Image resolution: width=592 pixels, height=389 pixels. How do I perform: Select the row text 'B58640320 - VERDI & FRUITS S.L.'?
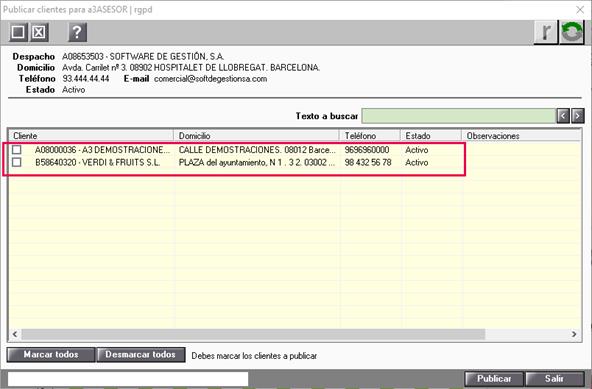click(x=97, y=163)
